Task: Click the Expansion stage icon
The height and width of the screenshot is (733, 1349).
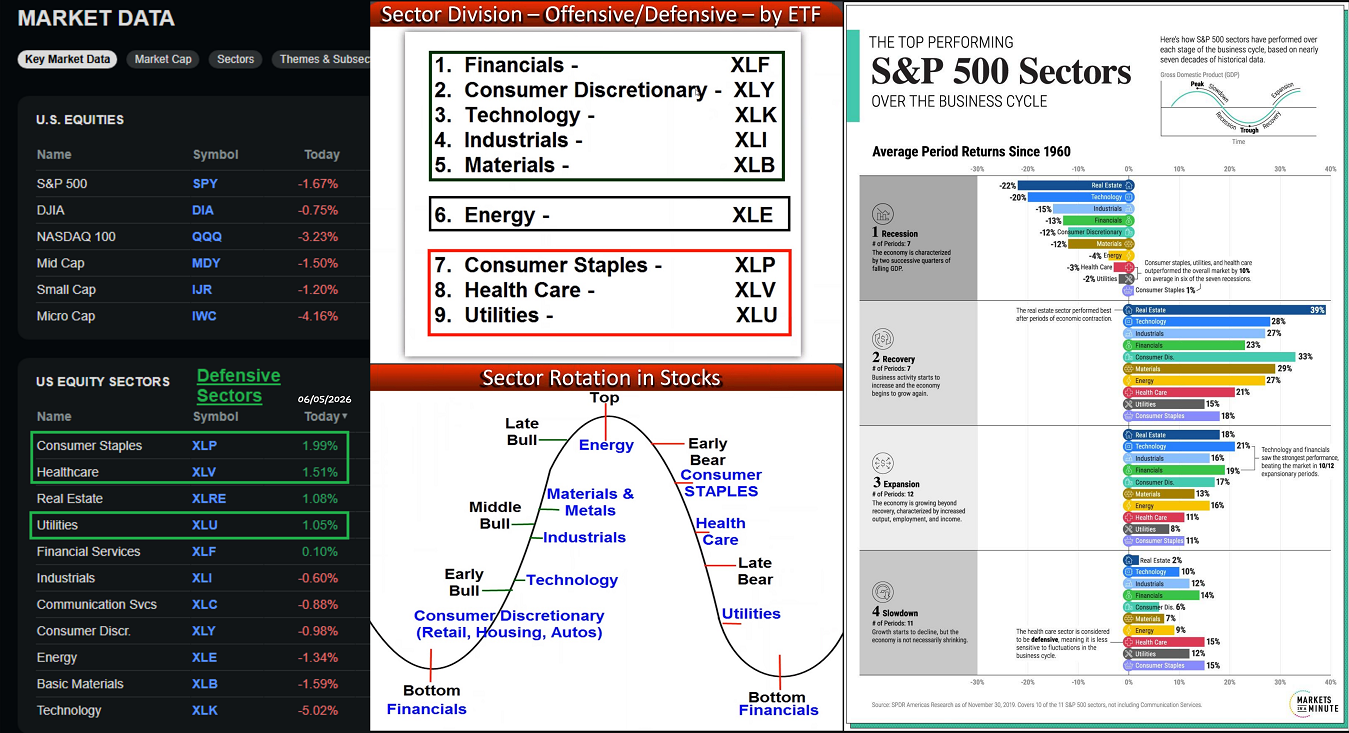Action: click(883, 463)
